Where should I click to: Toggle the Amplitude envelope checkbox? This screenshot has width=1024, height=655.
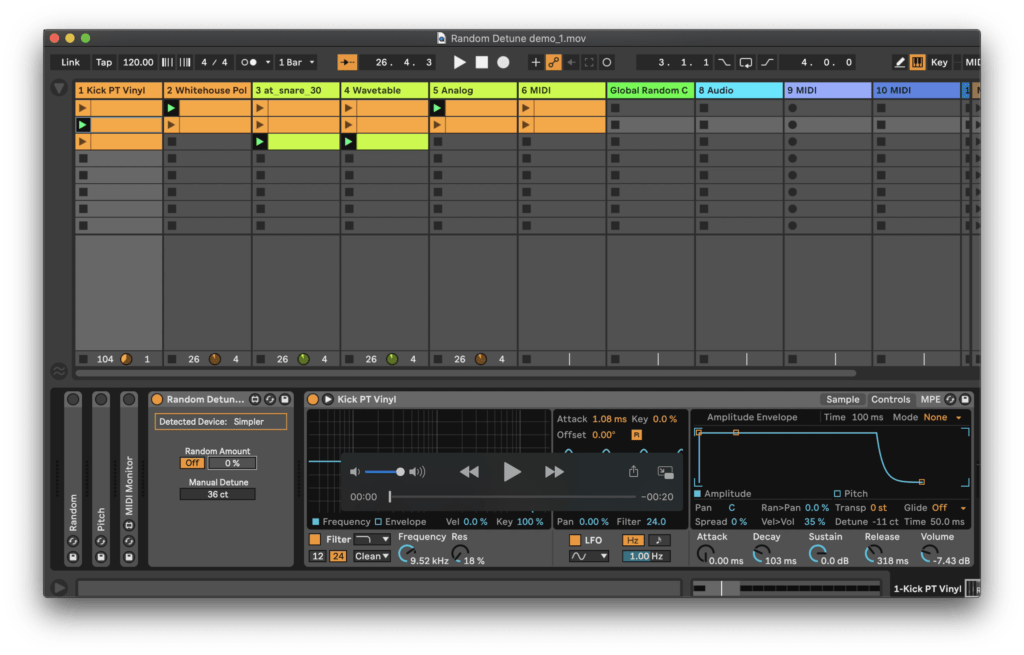[x=697, y=494]
